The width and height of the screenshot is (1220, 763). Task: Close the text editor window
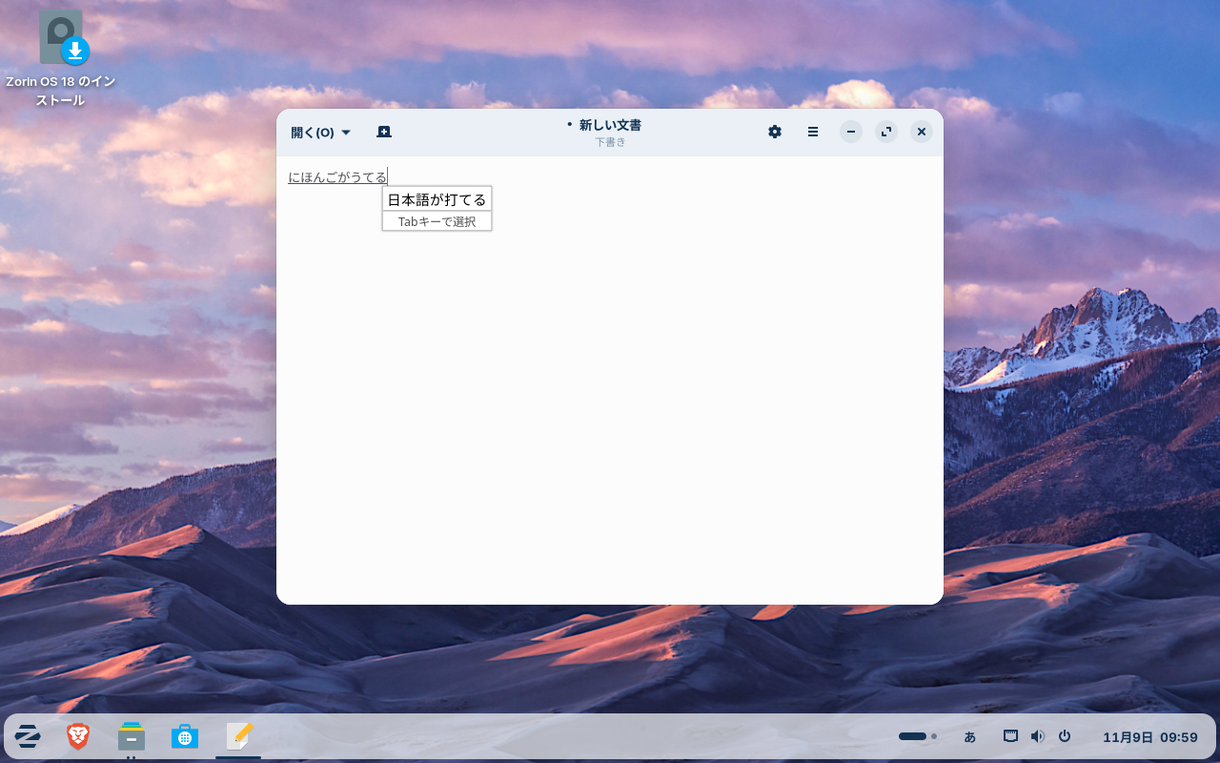922,132
